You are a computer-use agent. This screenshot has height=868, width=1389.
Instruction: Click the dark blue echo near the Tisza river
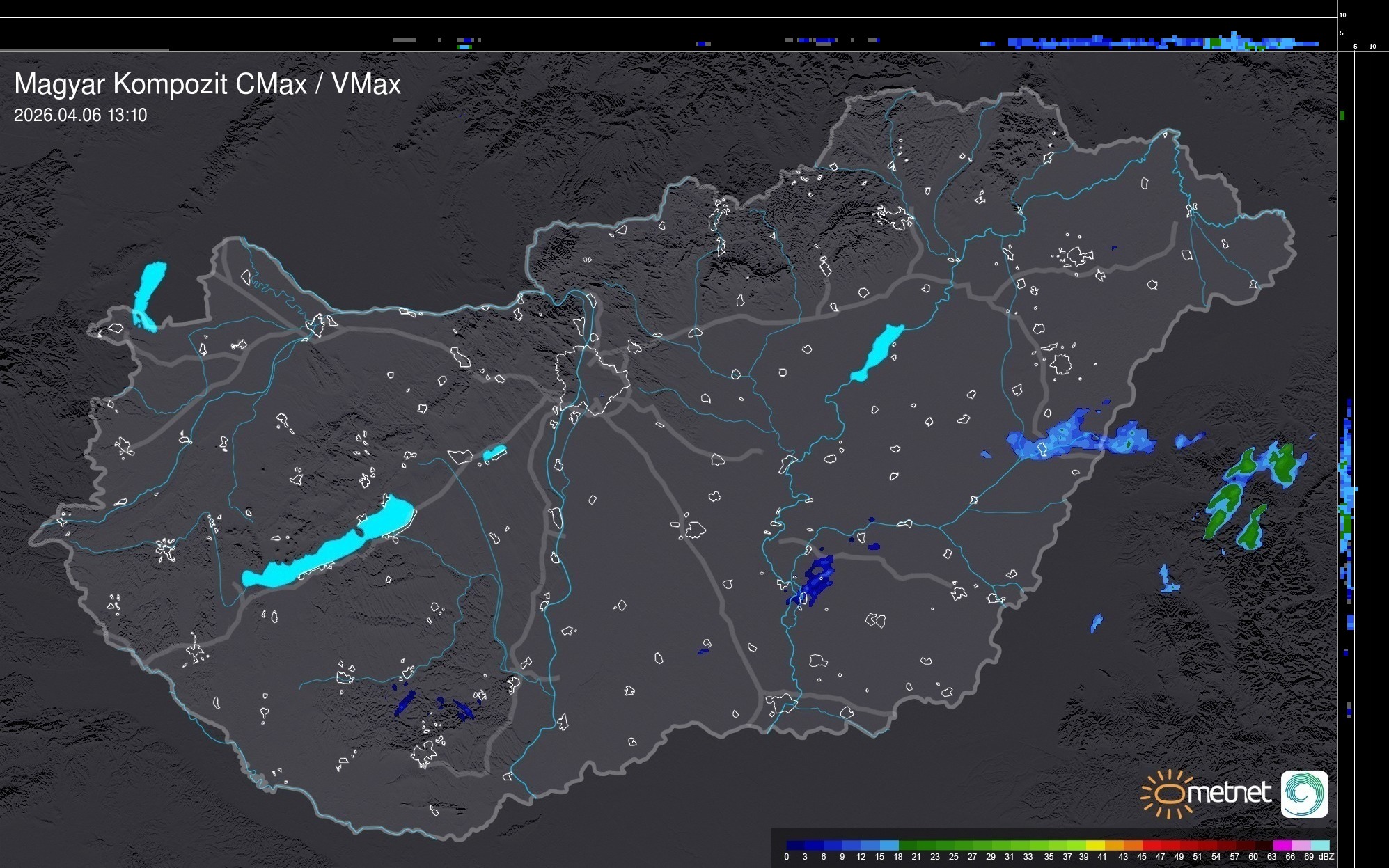coord(815,581)
